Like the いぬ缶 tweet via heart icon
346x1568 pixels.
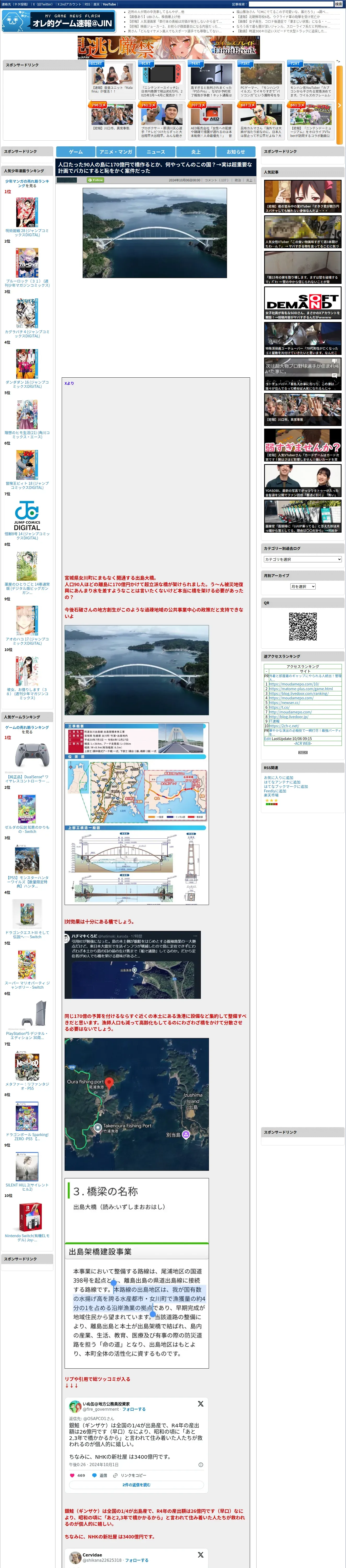pyautogui.click(x=72, y=1475)
